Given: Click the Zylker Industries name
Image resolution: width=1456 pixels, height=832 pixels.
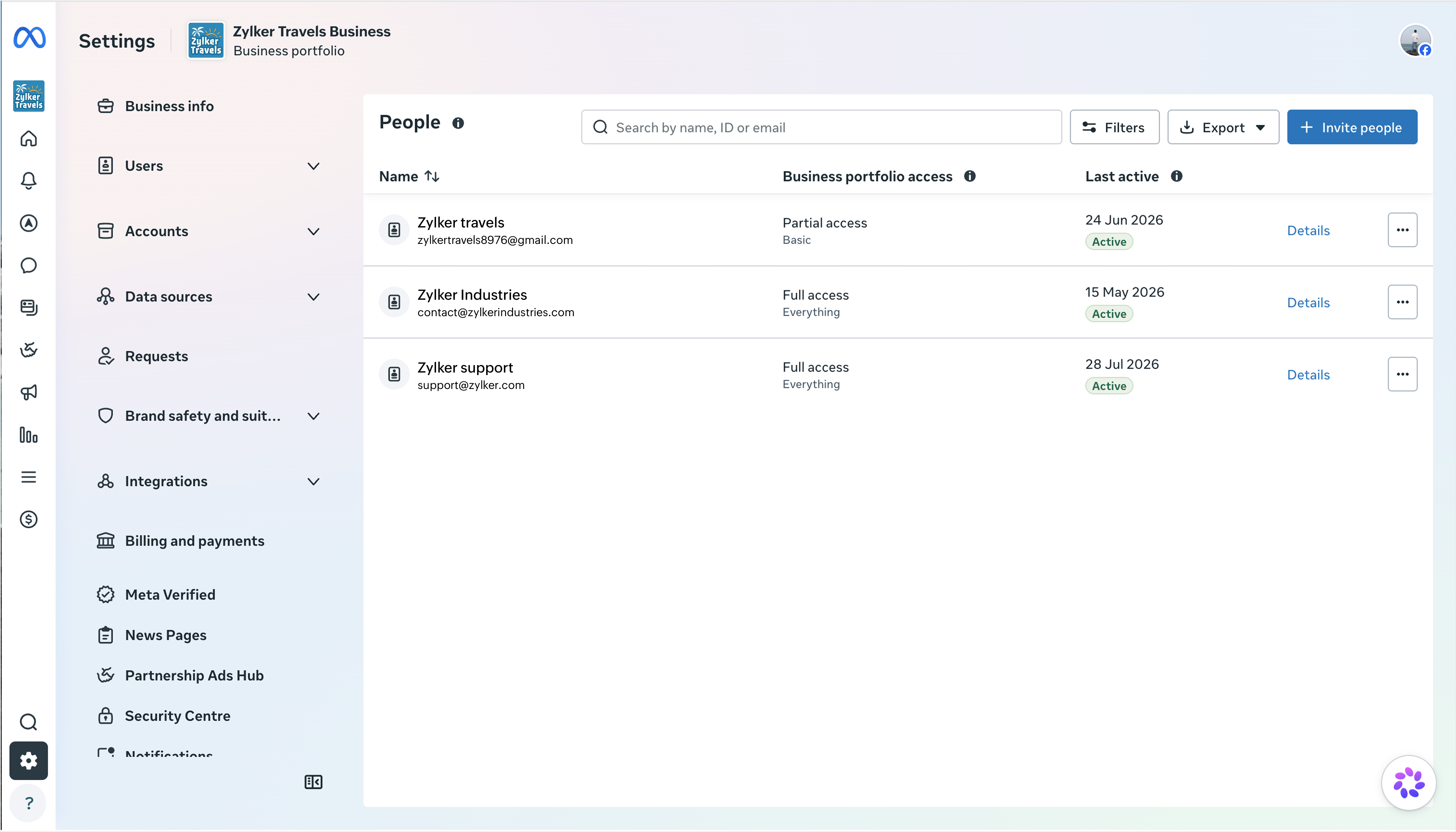Looking at the screenshot, I should pos(472,295).
